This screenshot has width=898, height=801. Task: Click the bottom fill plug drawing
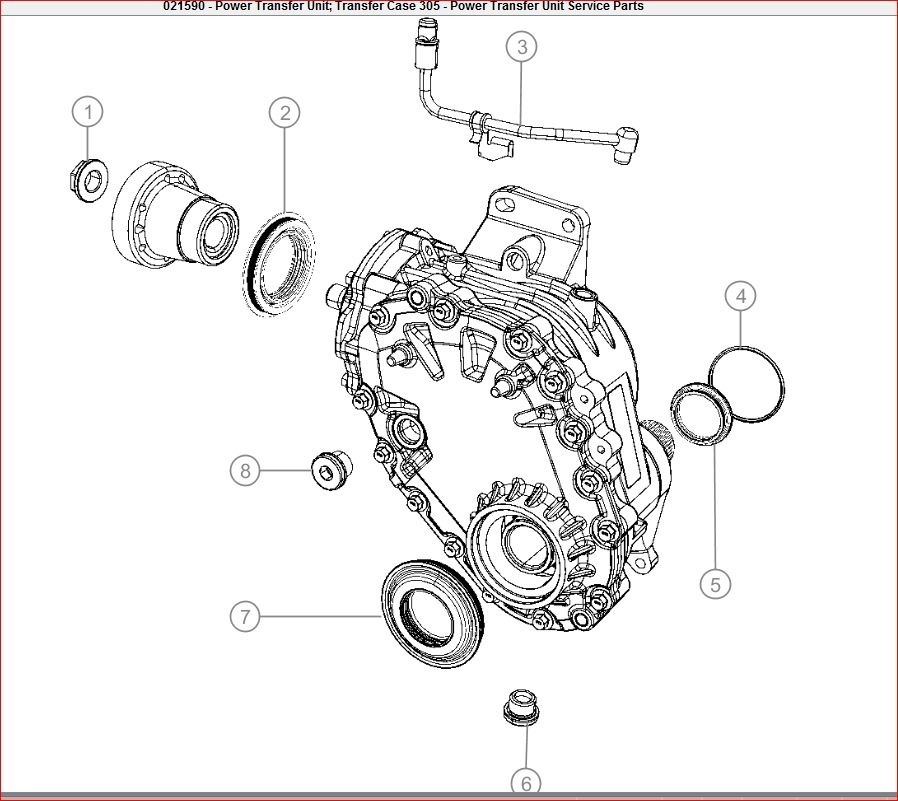coord(522,708)
